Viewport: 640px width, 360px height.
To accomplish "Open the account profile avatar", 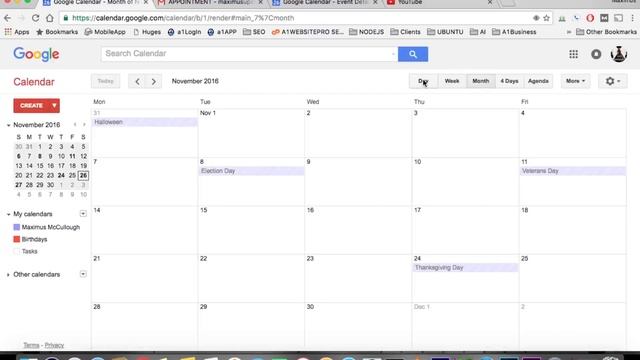I will [619, 54].
